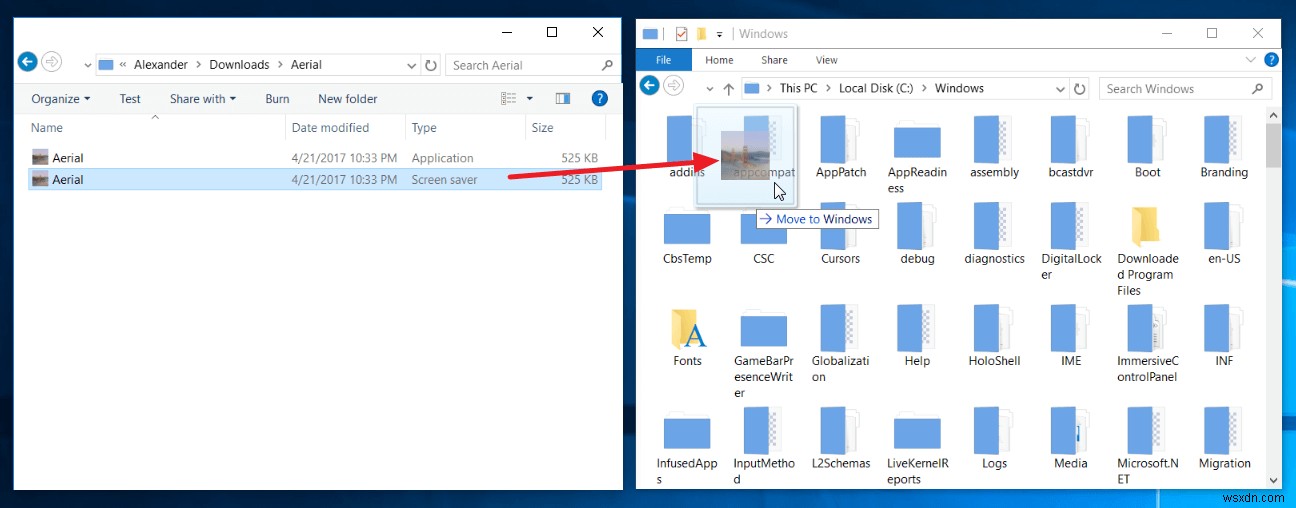Click the forward arrow in the Aerial window
Screen dimensions: 1296x508
coord(51,62)
